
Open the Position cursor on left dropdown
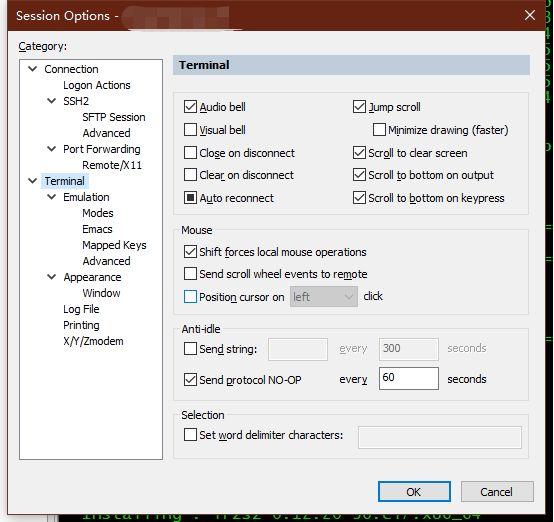pos(324,297)
